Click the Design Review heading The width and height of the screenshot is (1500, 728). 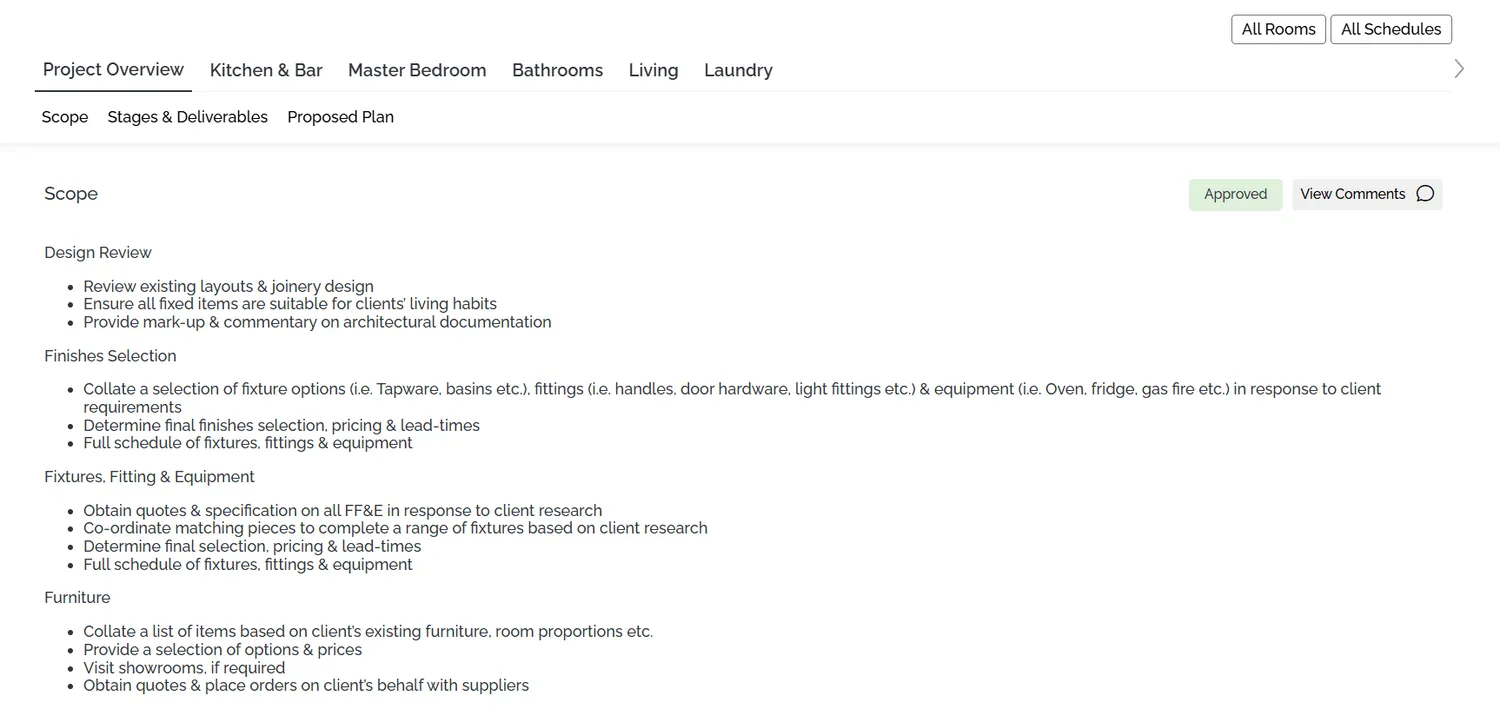click(98, 253)
